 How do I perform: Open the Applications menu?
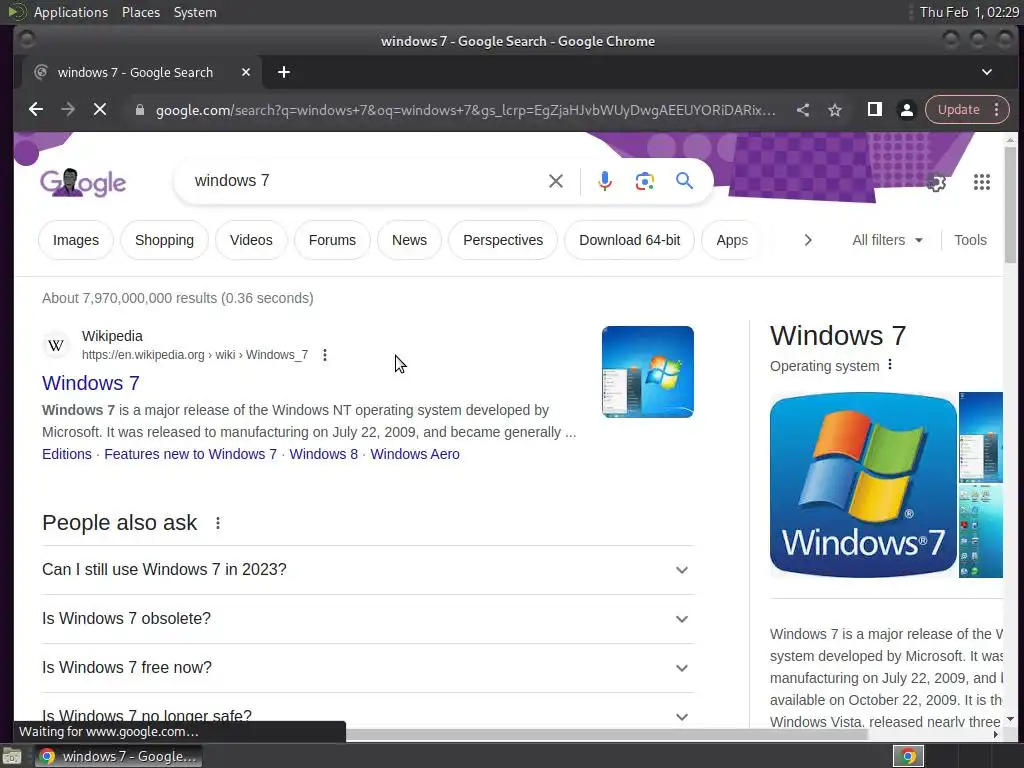tap(71, 12)
